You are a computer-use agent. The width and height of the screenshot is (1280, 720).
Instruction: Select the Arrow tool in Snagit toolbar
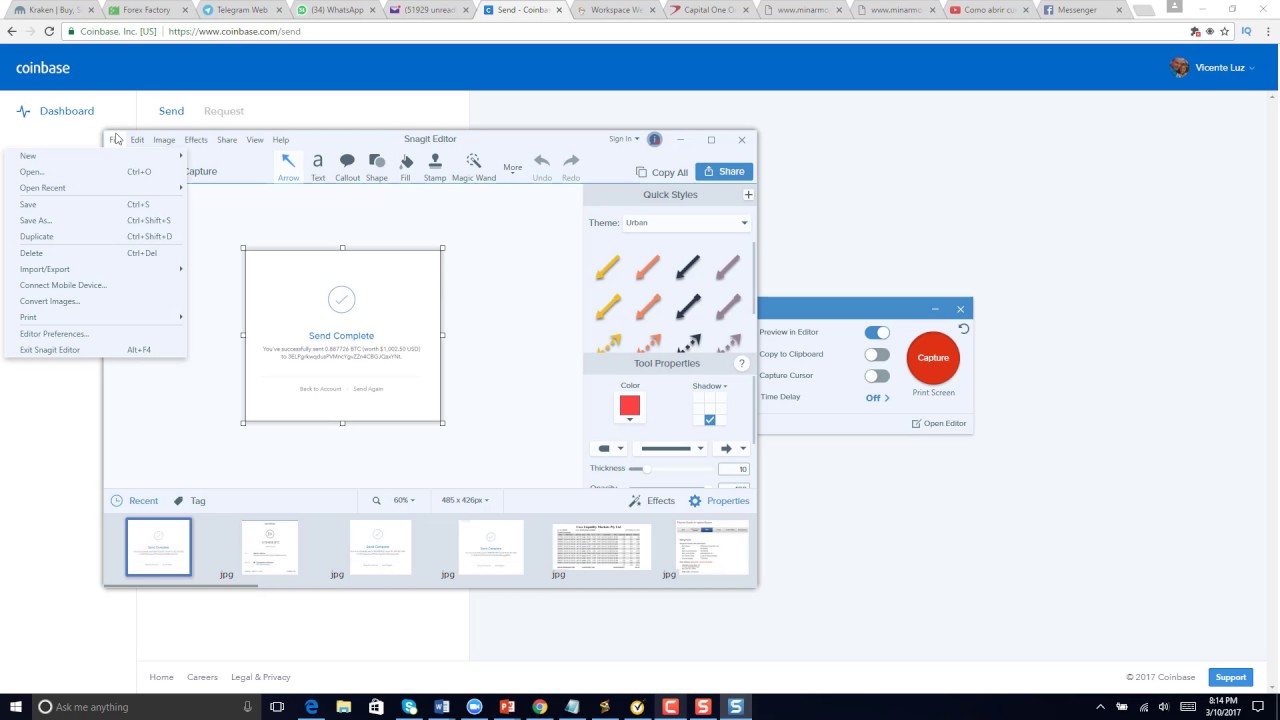[x=288, y=167]
